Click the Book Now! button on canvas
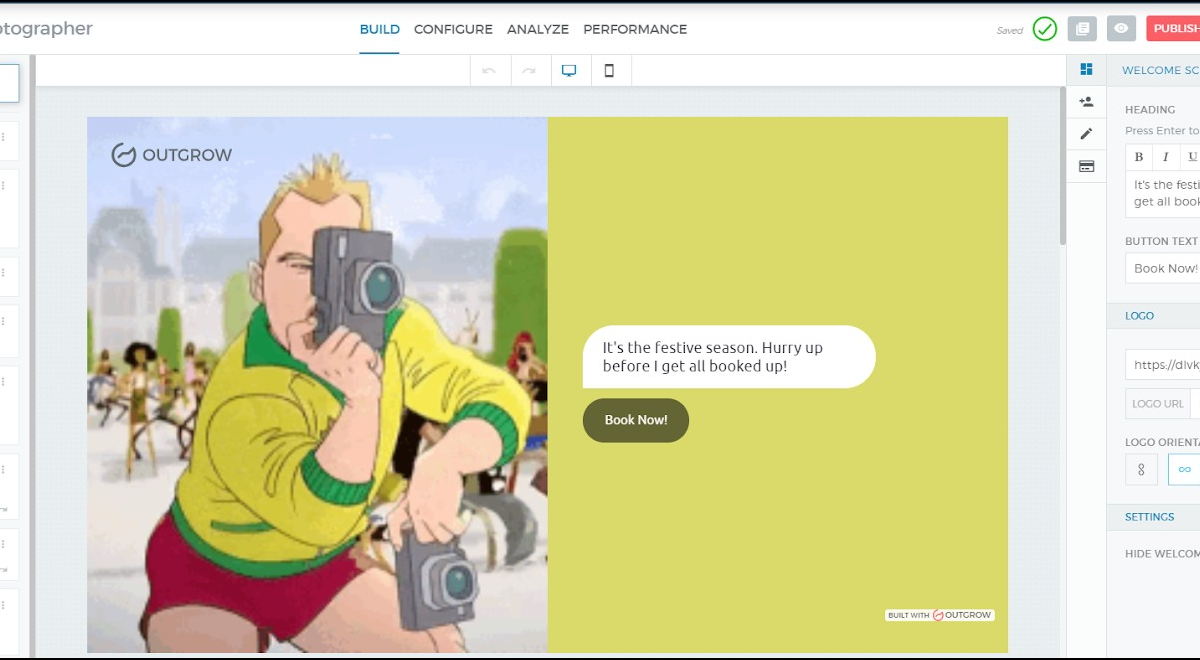This screenshot has width=1200, height=660. (635, 420)
